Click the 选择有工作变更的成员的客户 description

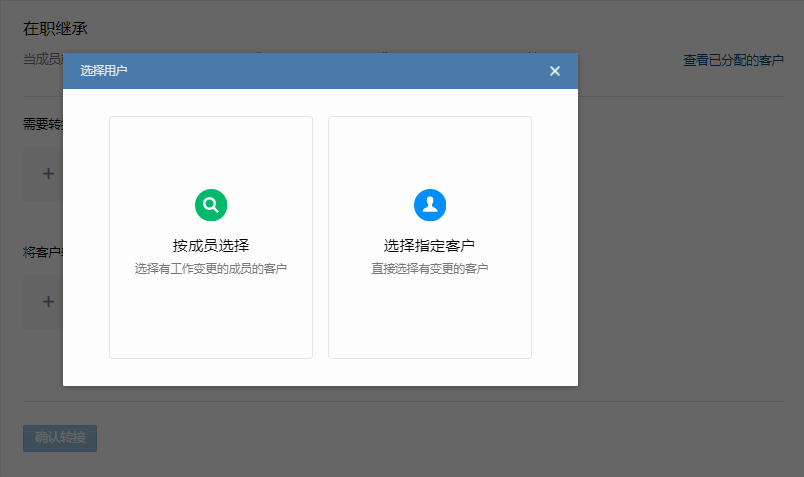(x=210, y=269)
